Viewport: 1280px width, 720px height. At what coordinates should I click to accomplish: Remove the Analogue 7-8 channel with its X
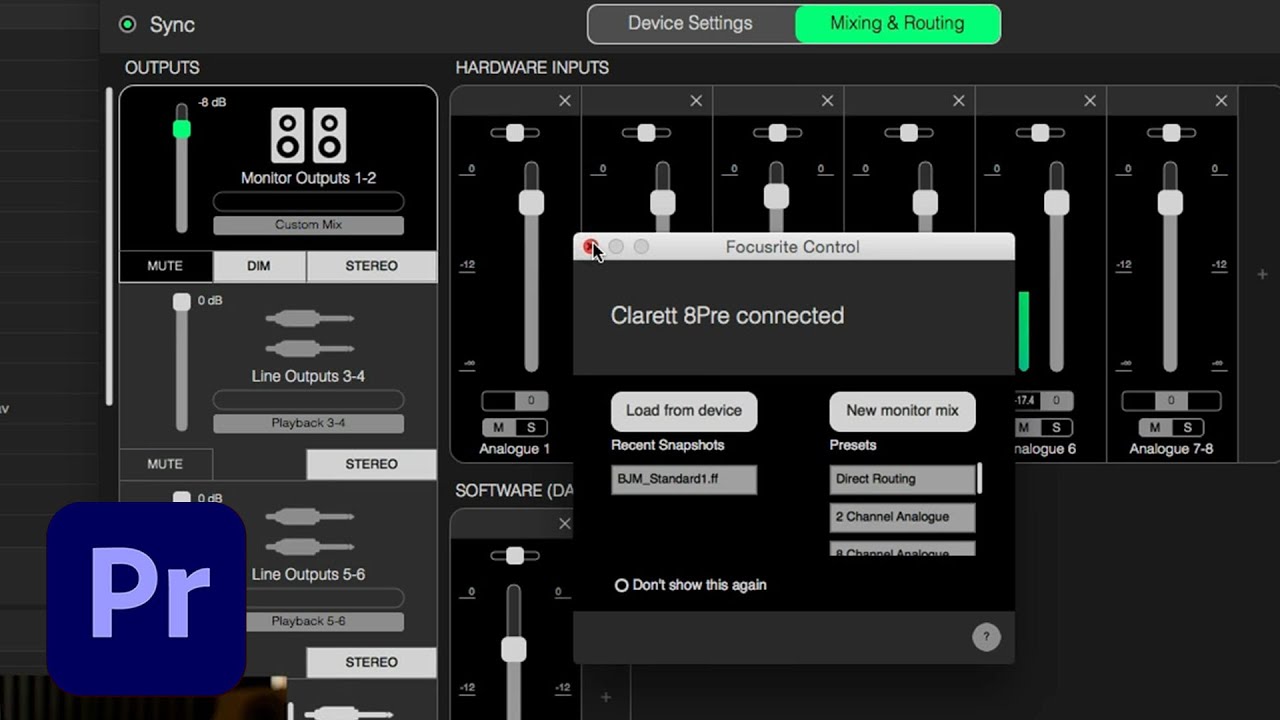click(x=1221, y=100)
